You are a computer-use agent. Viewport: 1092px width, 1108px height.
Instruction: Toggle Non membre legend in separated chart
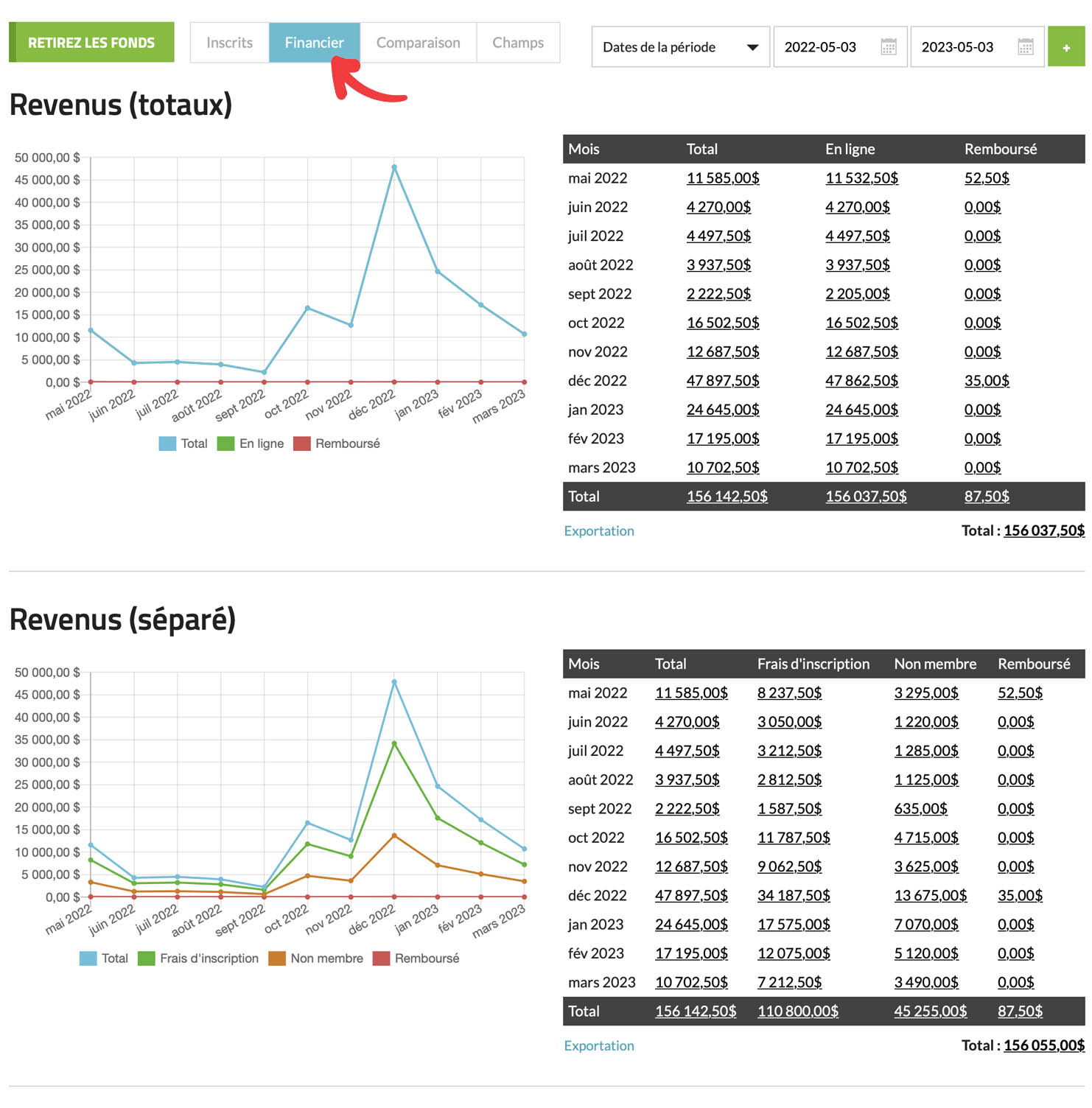click(x=316, y=958)
